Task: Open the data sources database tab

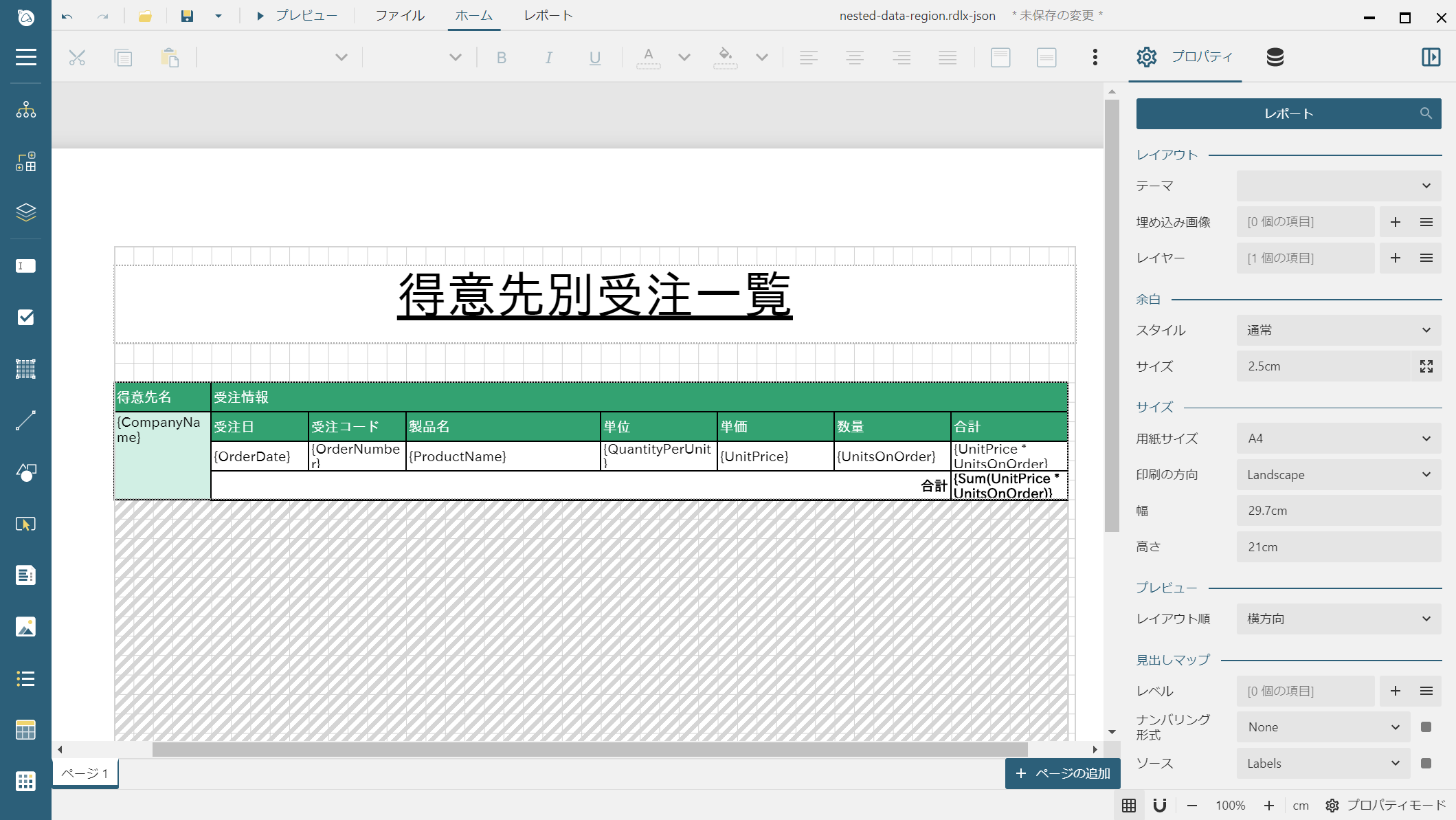Action: click(x=1275, y=57)
